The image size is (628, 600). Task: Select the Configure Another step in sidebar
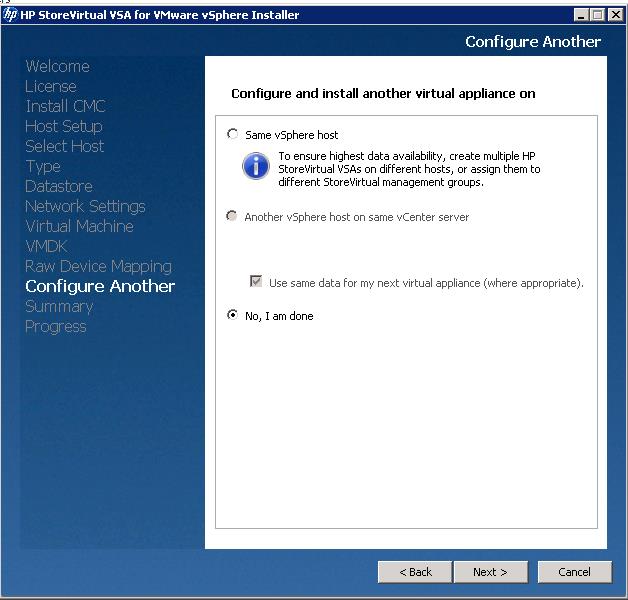100,286
